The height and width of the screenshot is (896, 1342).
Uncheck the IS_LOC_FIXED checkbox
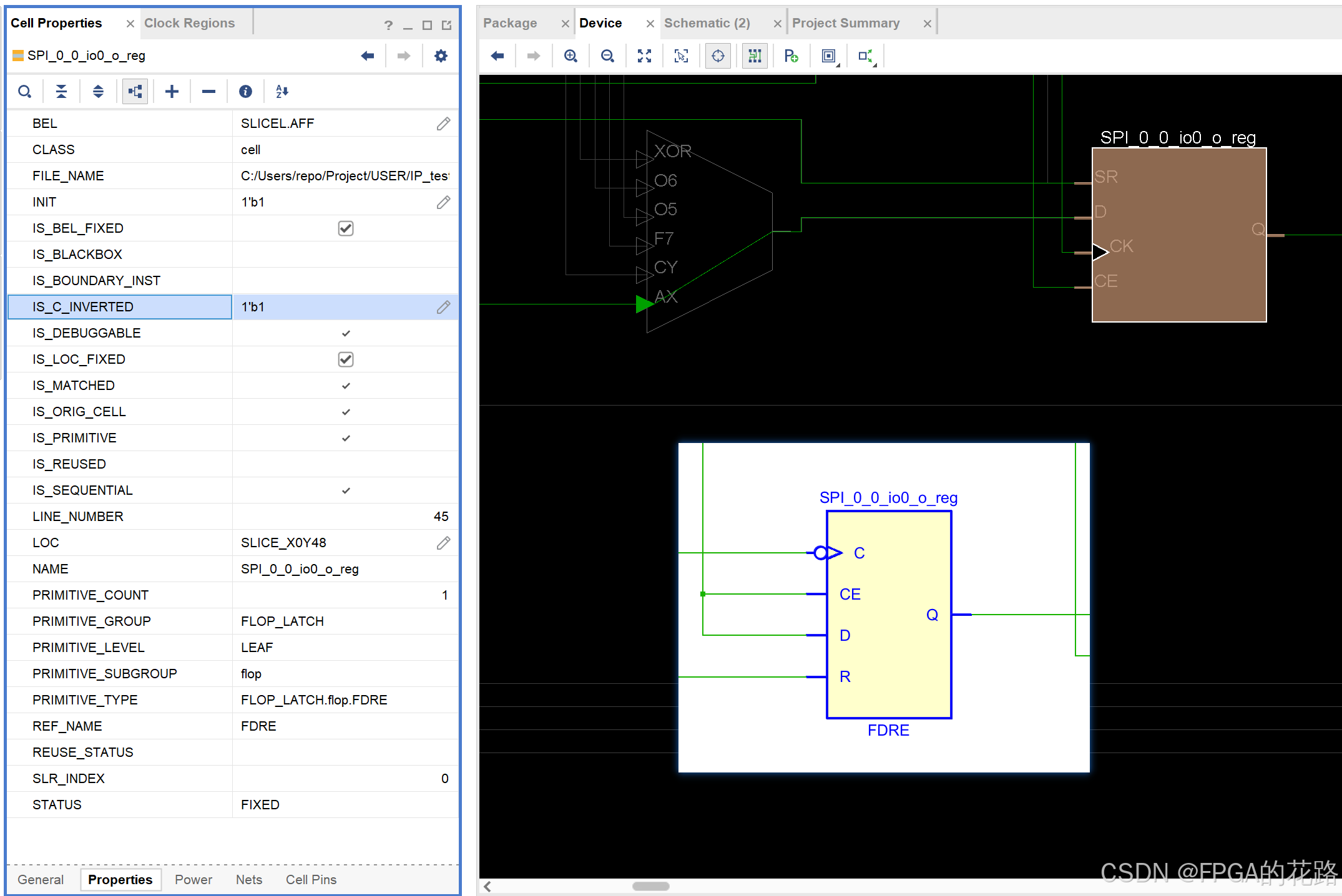point(345,359)
